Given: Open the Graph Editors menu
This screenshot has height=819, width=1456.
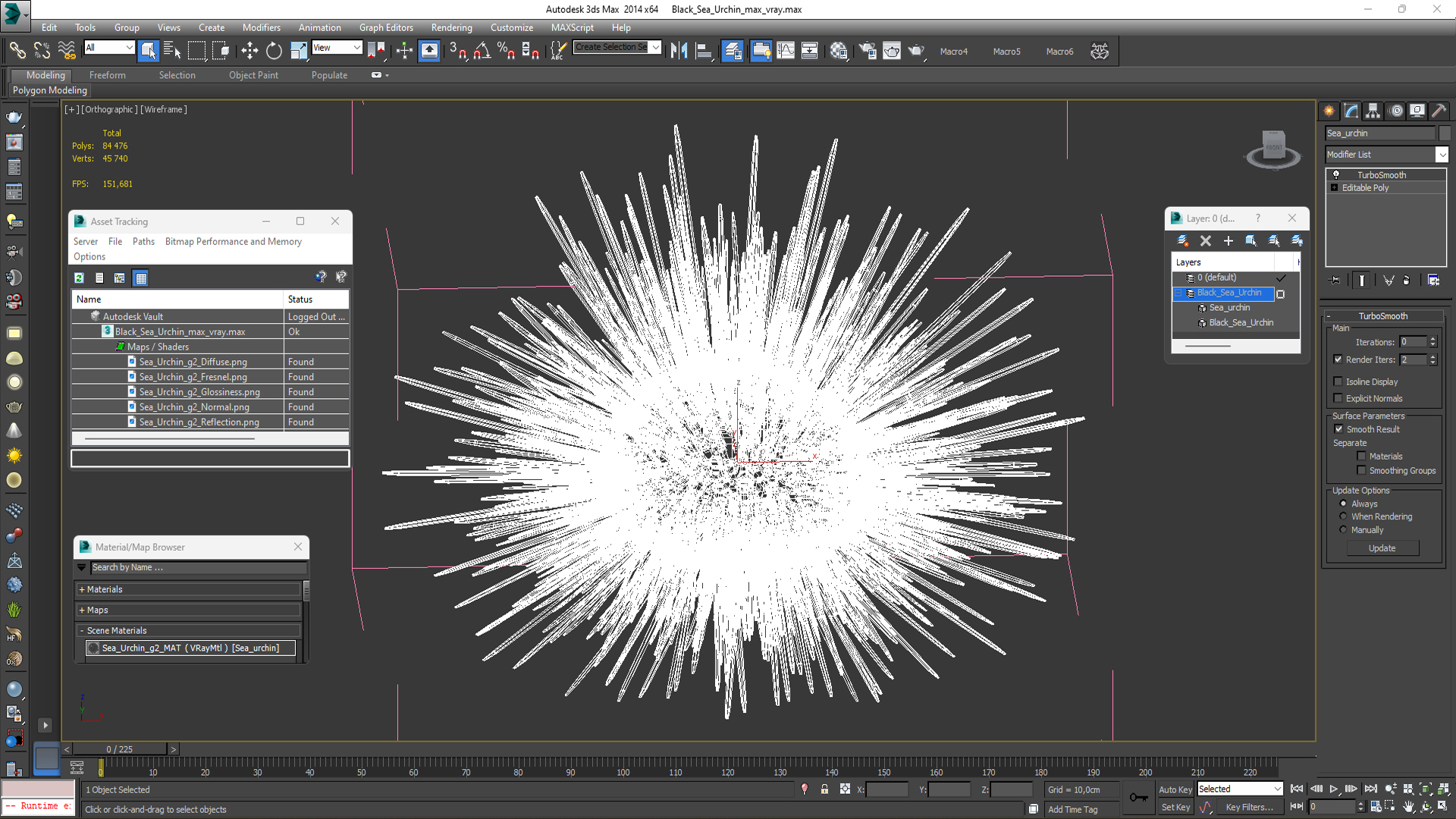Looking at the screenshot, I should [x=386, y=27].
